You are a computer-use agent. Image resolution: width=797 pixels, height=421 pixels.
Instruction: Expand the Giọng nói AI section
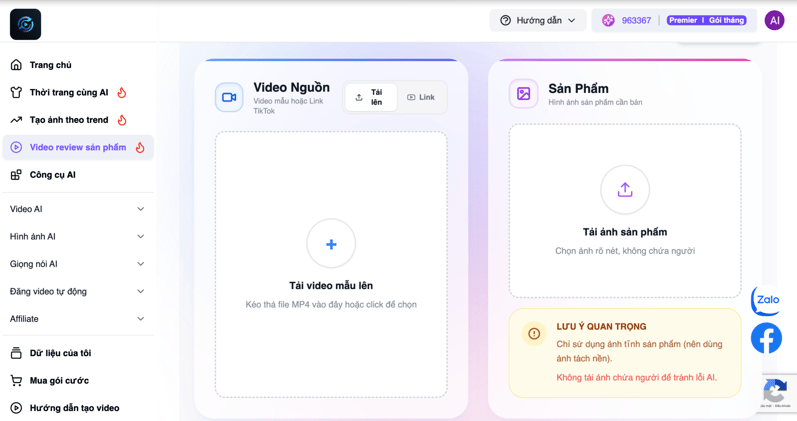pyautogui.click(x=78, y=264)
